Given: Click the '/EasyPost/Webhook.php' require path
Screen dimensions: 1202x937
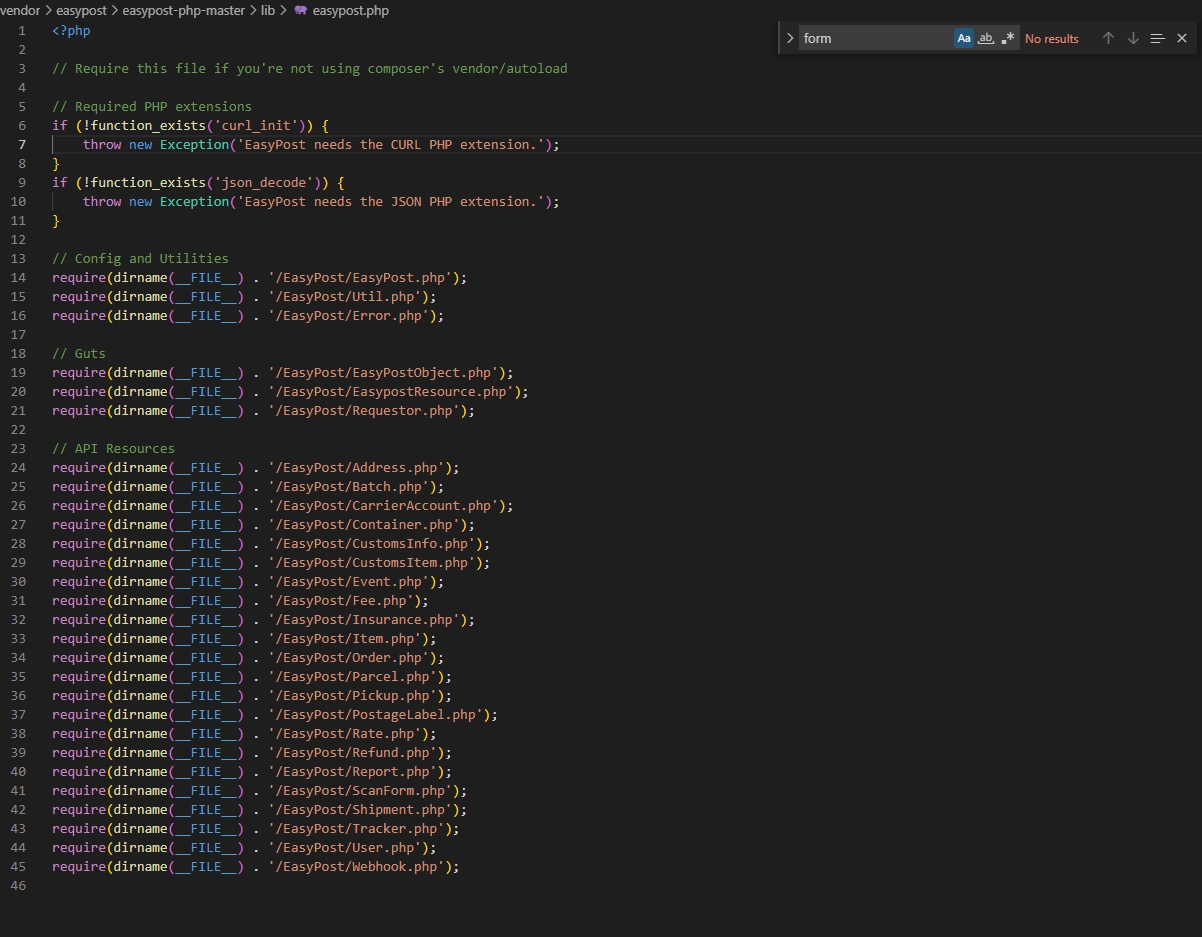Looking at the screenshot, I should pyautogui.click(x=359, y=867).
